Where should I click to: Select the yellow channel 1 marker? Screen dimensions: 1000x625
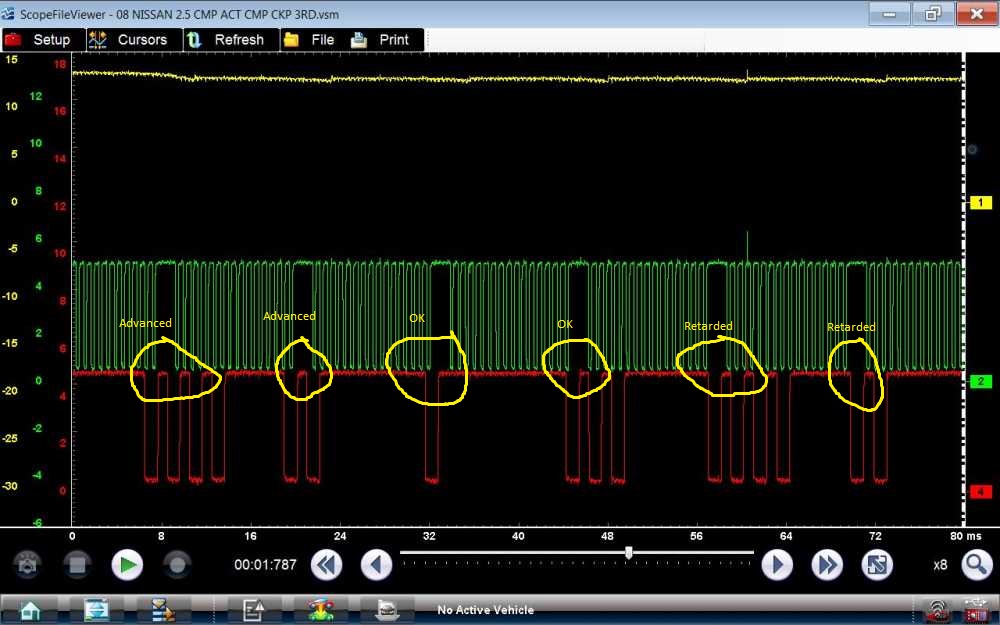(981, 203)
